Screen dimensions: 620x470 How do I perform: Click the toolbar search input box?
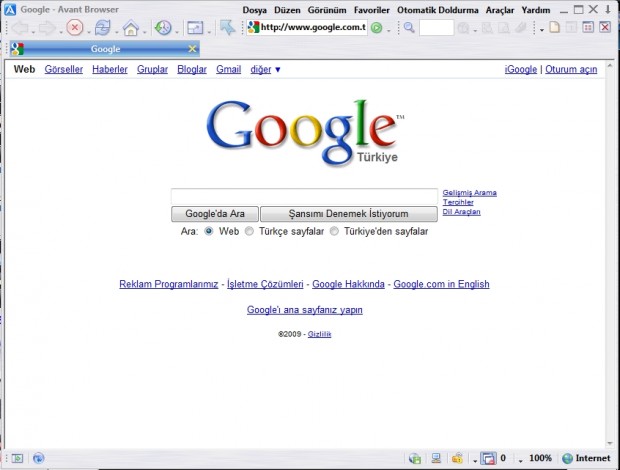tap(437, 28)
